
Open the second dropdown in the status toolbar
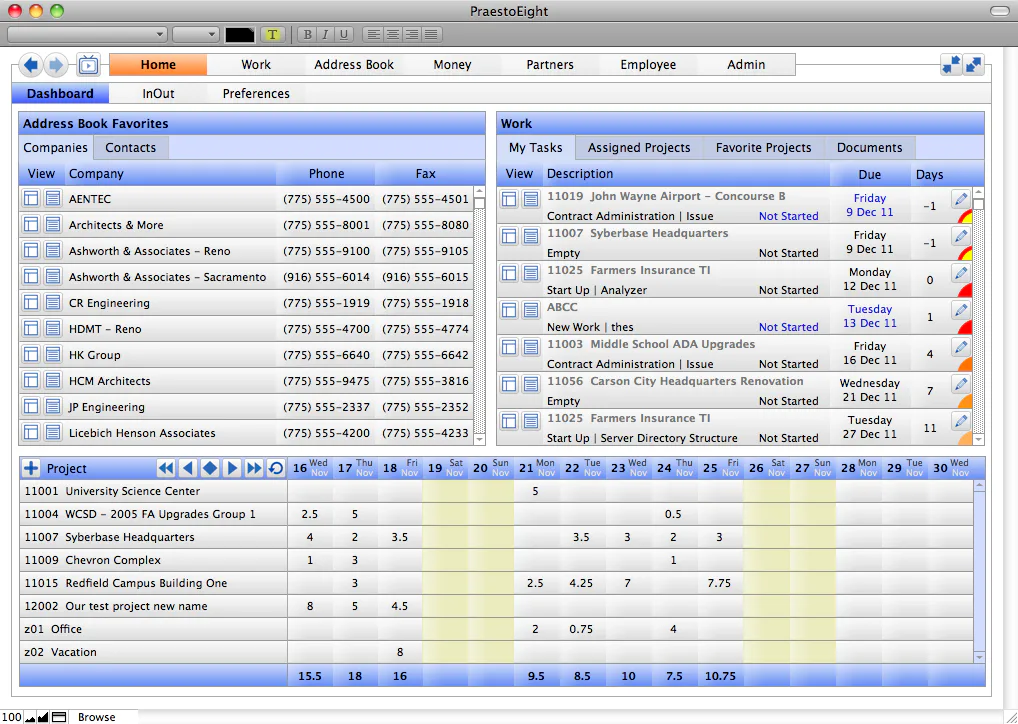click(195, 33)
